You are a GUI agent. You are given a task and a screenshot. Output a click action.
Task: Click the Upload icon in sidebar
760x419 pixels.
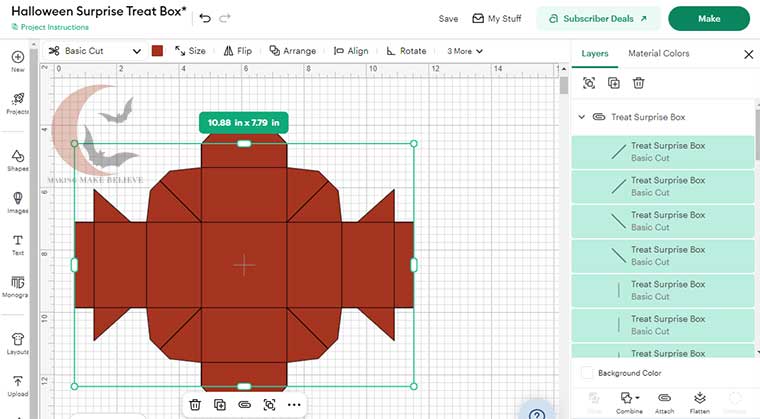(17, 386)
